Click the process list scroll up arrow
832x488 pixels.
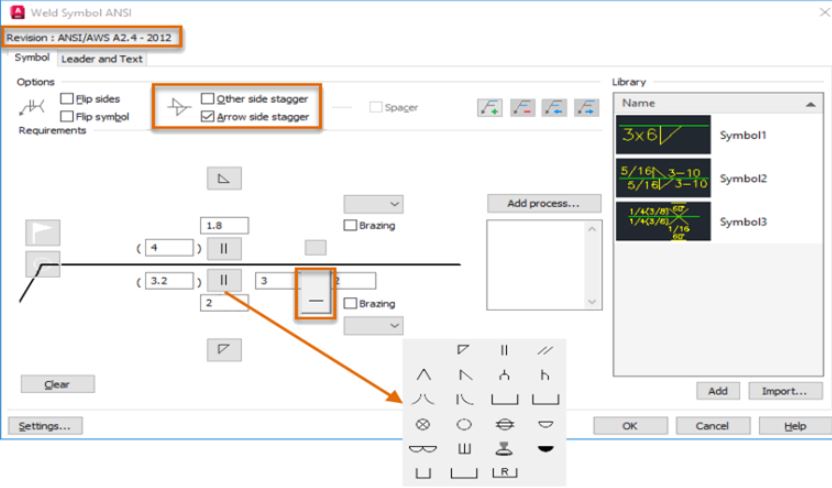tap(592, 229)
